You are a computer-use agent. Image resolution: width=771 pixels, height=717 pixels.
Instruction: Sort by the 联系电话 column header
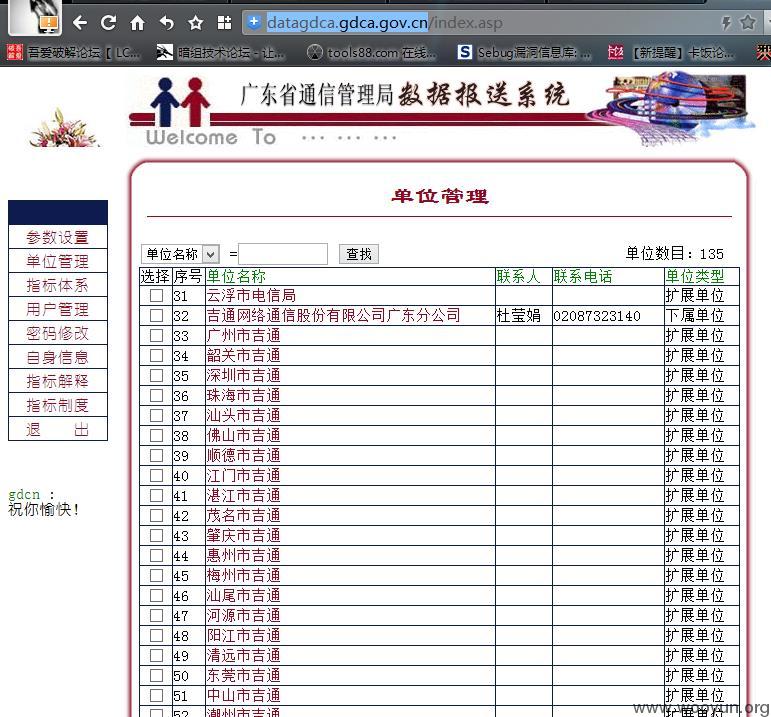click(x=583, y=277)
